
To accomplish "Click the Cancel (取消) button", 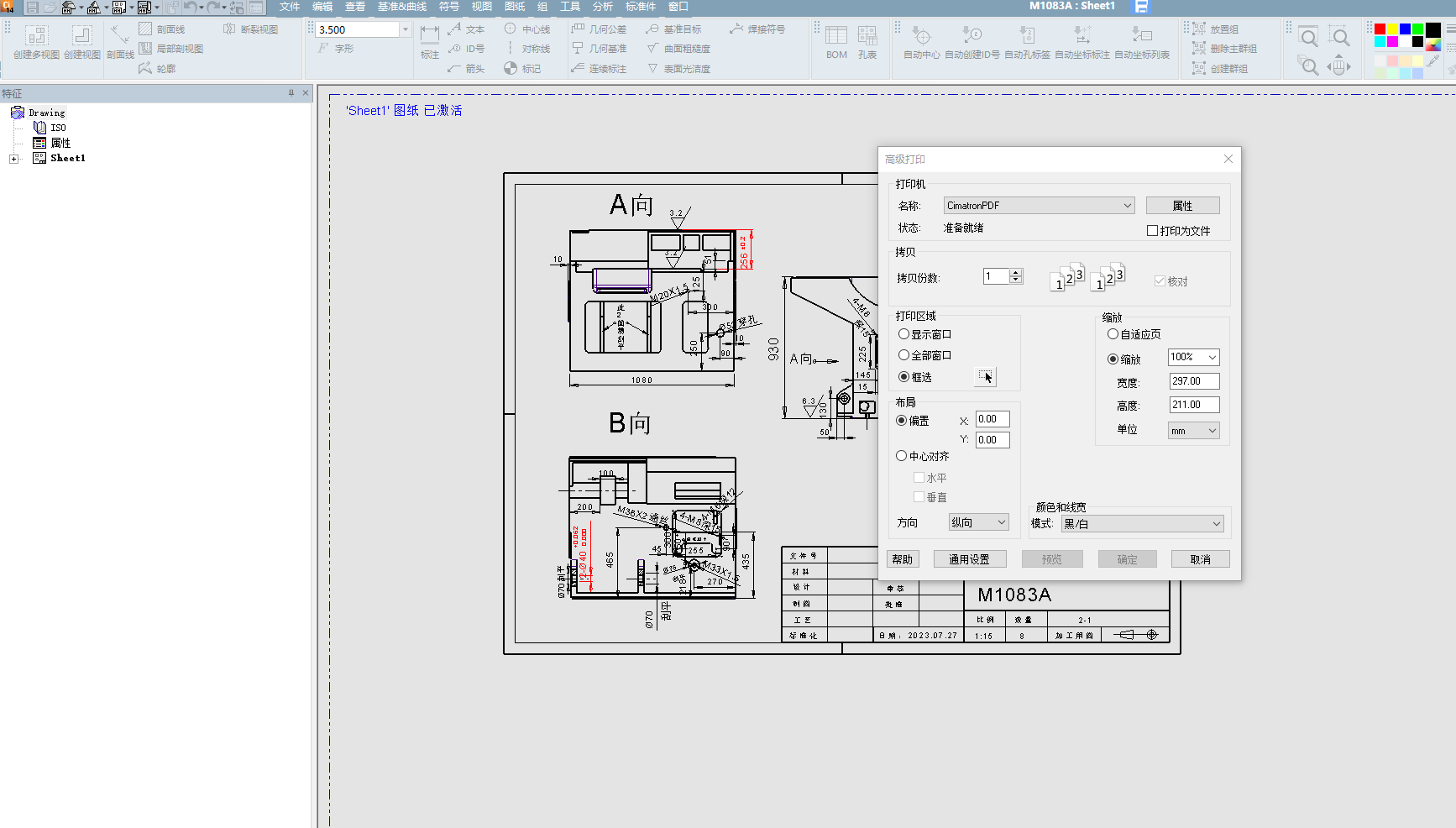I will tap(1201, 559).
